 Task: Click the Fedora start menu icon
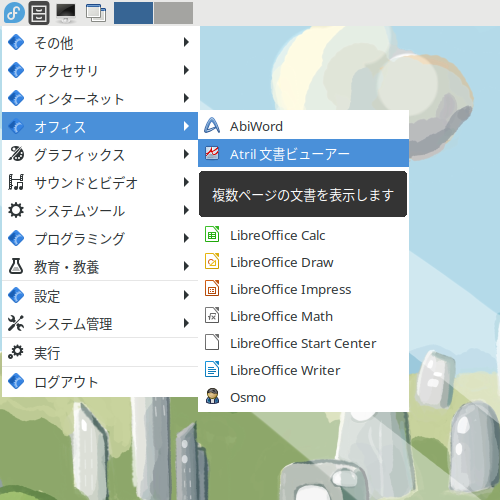[14, 13]
